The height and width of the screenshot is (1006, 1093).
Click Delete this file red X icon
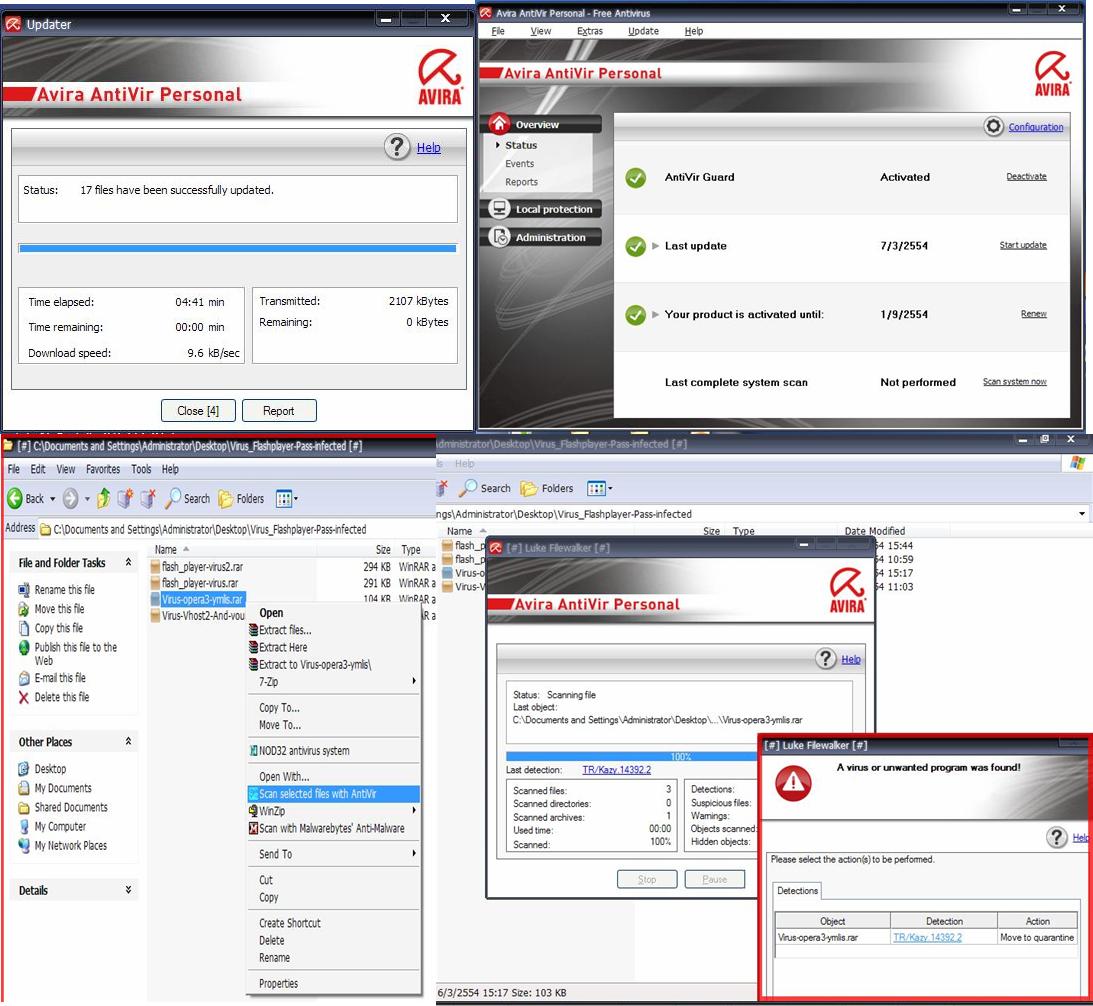24,697
